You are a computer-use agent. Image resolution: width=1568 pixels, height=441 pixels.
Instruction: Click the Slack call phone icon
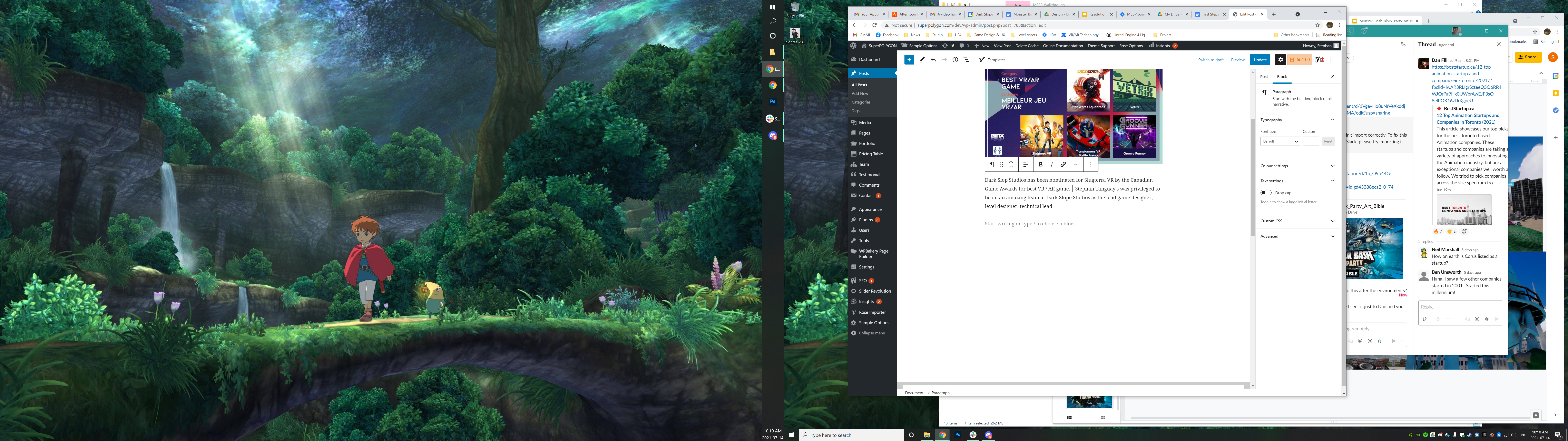point(1403,45)
